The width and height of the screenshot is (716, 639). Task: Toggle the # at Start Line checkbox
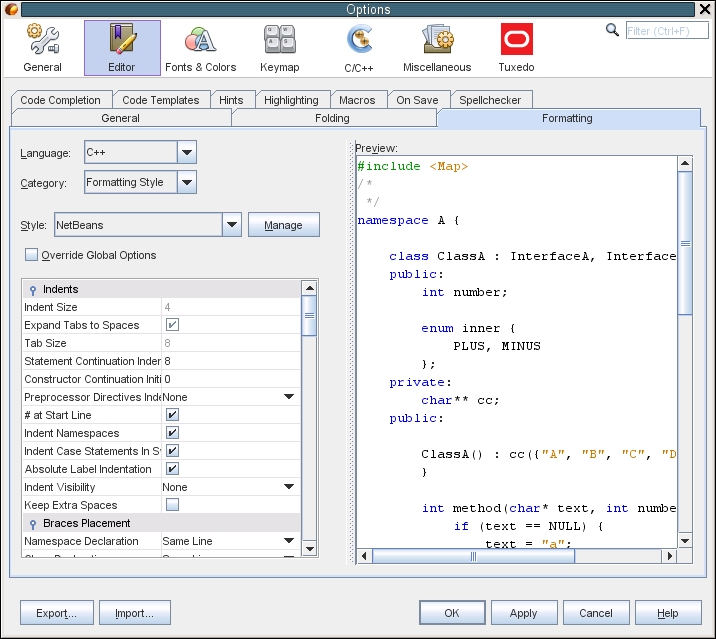point(172,415)
